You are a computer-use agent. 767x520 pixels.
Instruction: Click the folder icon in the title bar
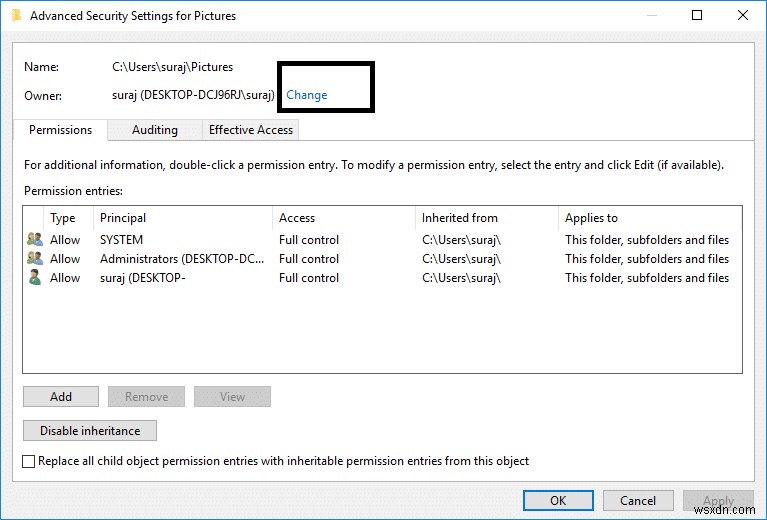pos(14,16)
